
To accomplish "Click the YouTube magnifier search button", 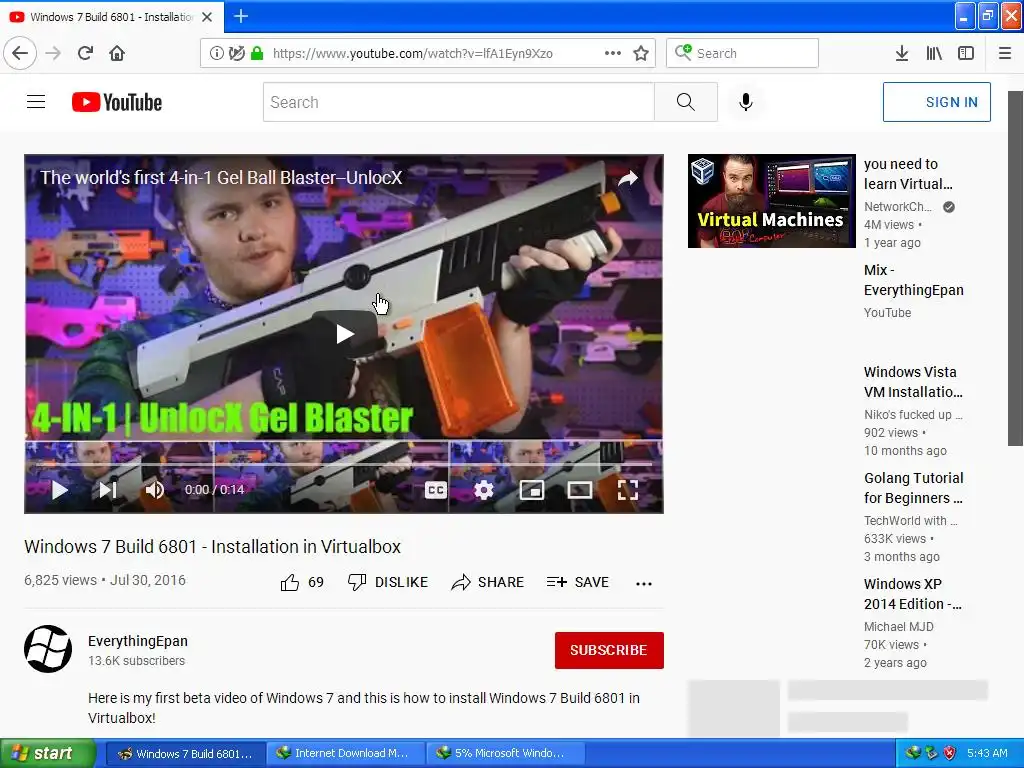I will [x=686, y=102].
